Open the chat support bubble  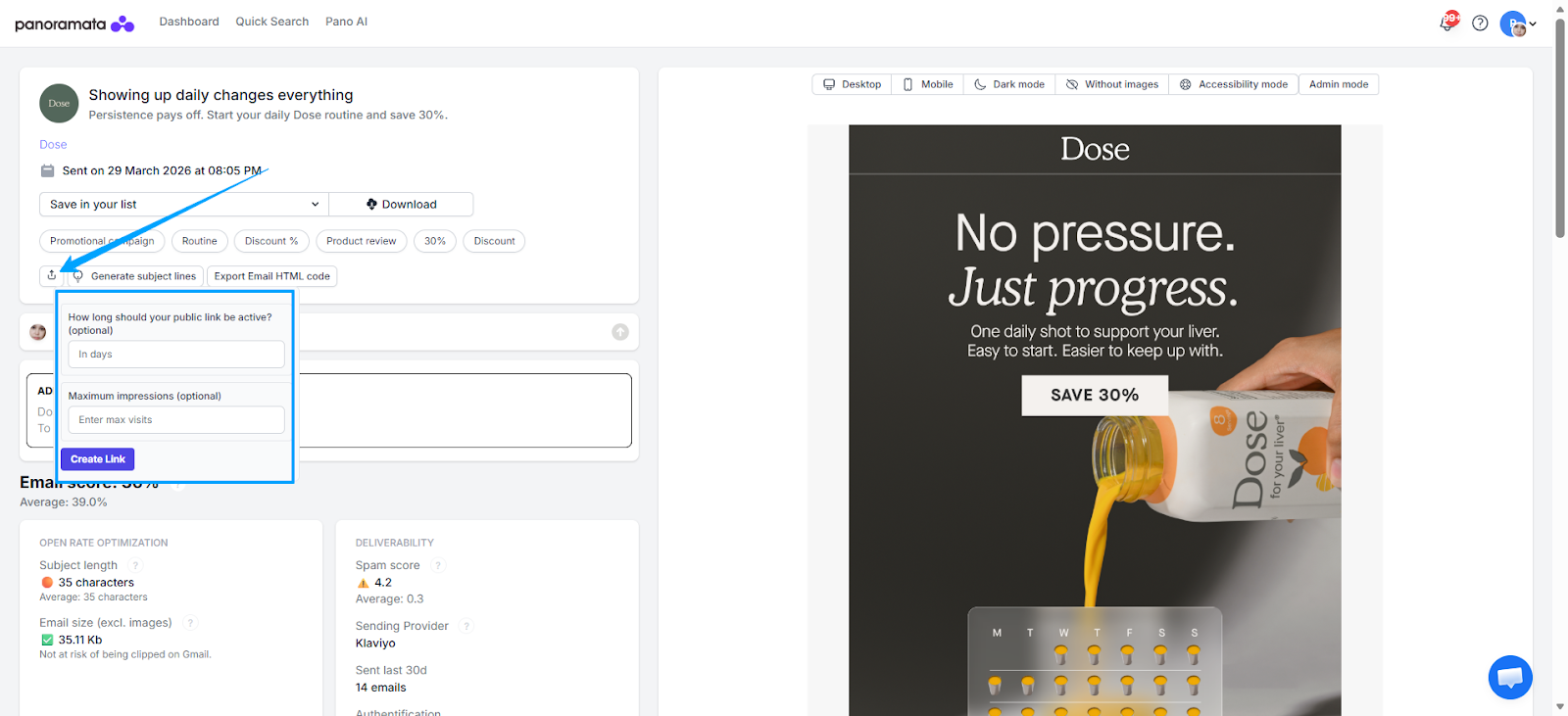(x=1510, y=677)
